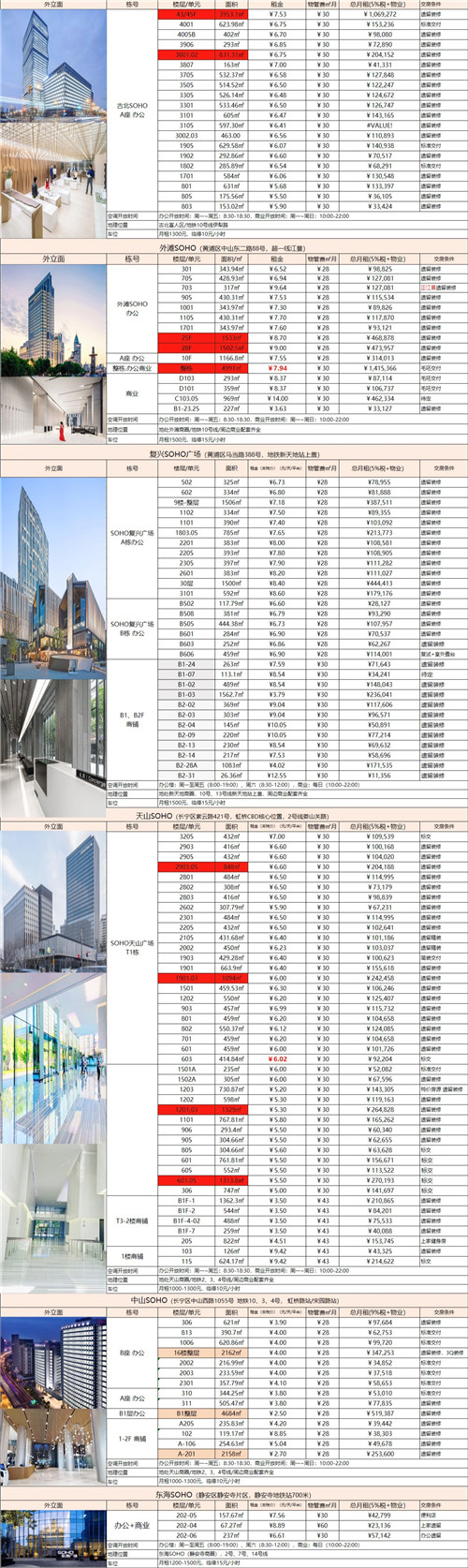The height and width of the screenshot is (1568, 468).
Task: Select unit 3002.03 in 古北SOHO
Action: (186, 137)
